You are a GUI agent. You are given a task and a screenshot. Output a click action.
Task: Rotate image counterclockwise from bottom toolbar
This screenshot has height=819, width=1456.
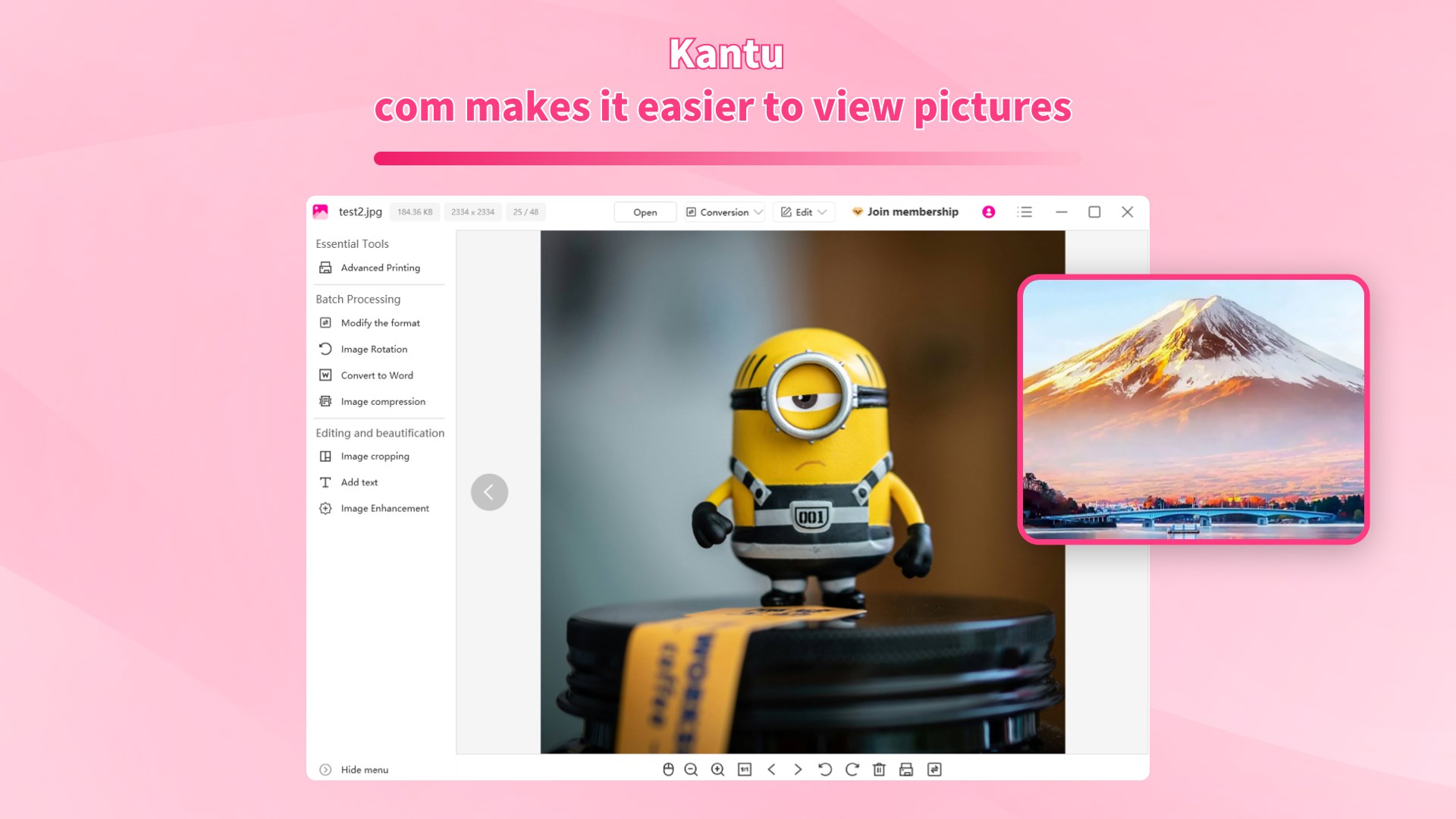coord(825,770)
